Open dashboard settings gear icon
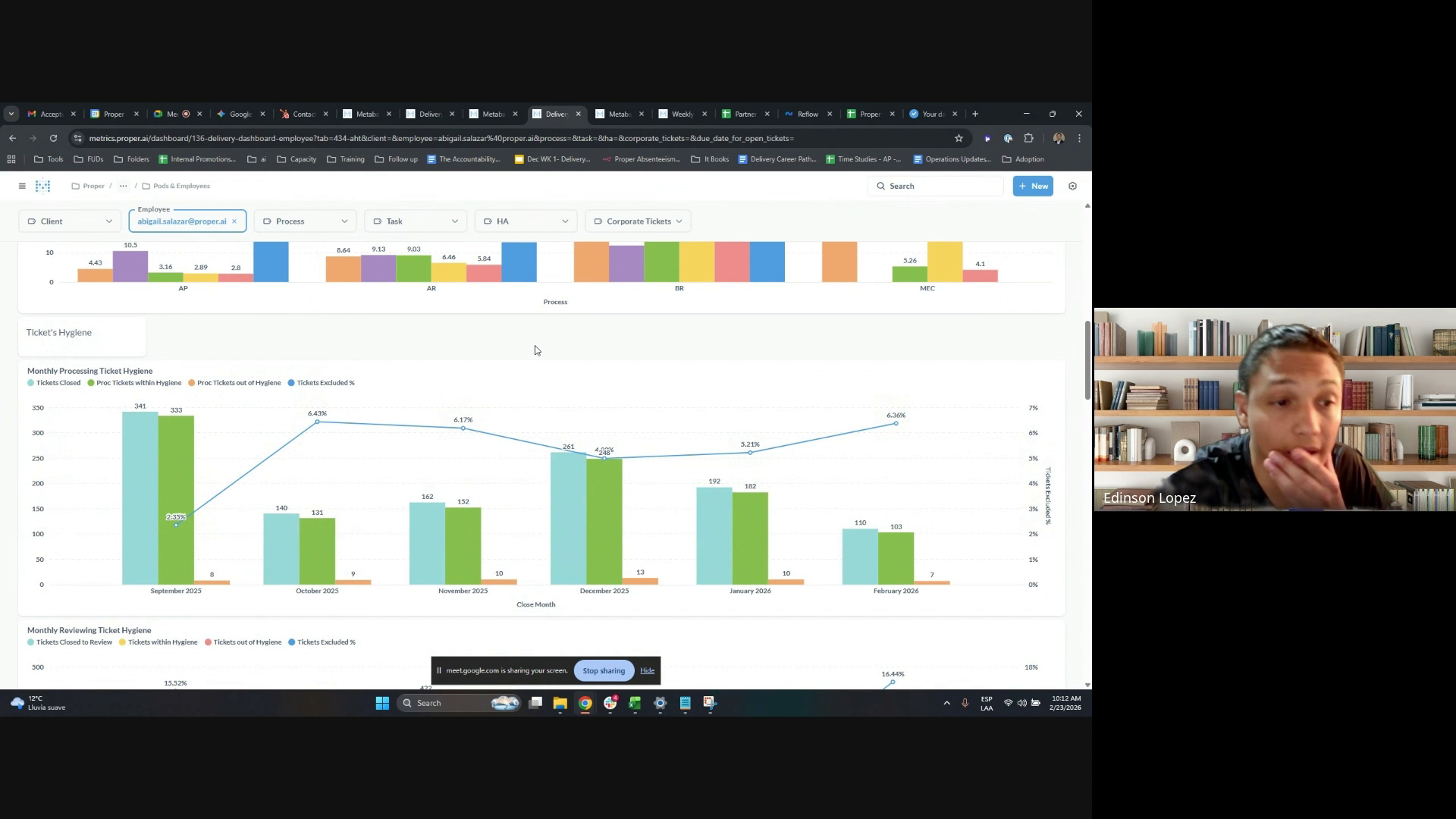This screenshot has width=1456, height=819. pyautogui.click(x=1072, y=186)
